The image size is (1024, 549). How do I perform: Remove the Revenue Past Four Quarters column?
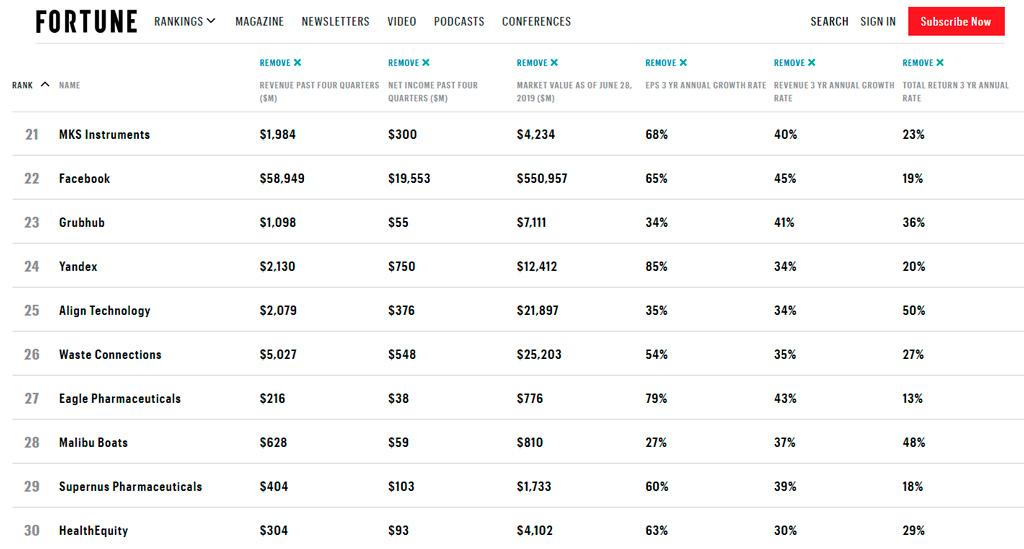click(x=280, y=63)
